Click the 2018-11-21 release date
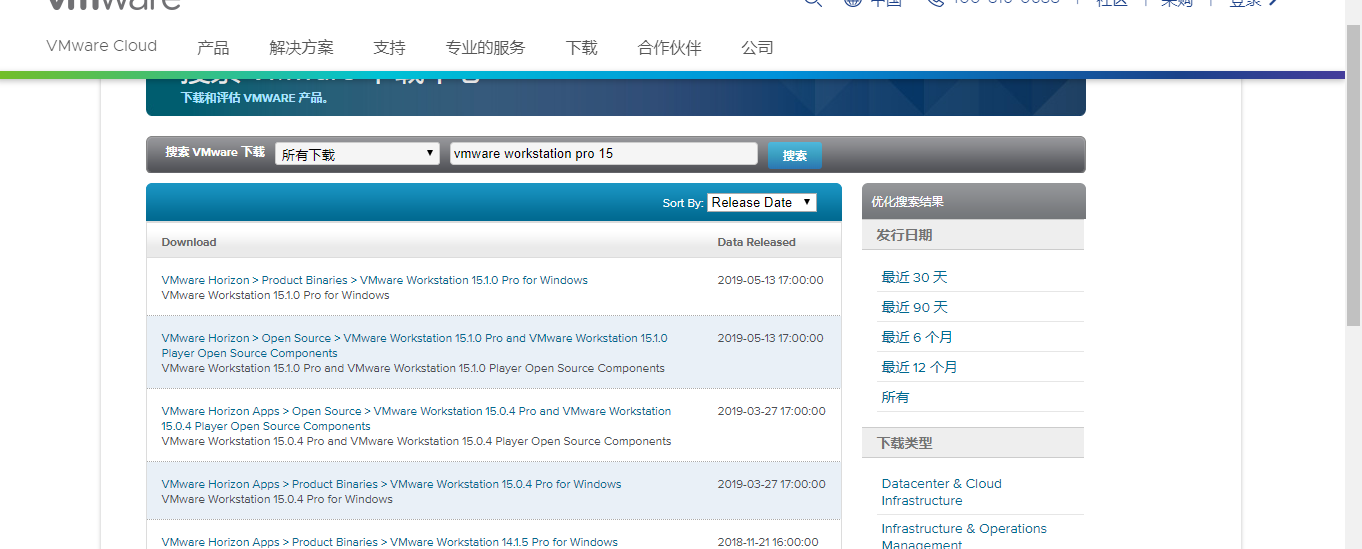This screenshot has height=549, width=1362. [768, 542]
